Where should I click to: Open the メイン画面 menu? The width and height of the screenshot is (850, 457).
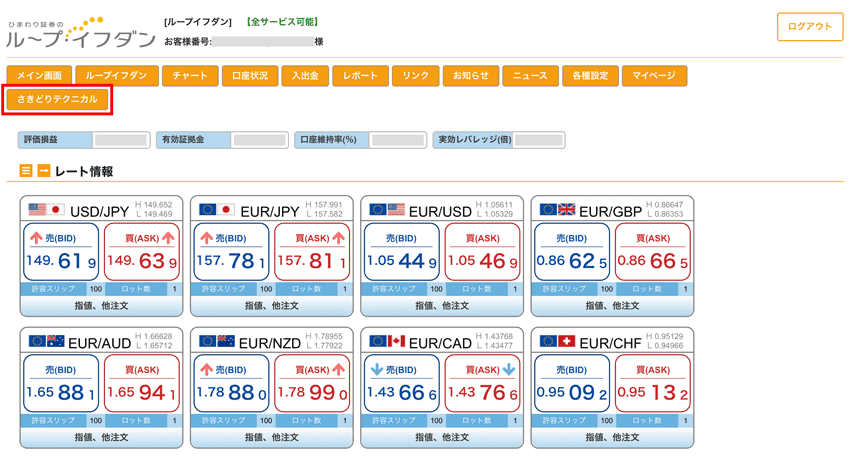(x=39, y=76)
